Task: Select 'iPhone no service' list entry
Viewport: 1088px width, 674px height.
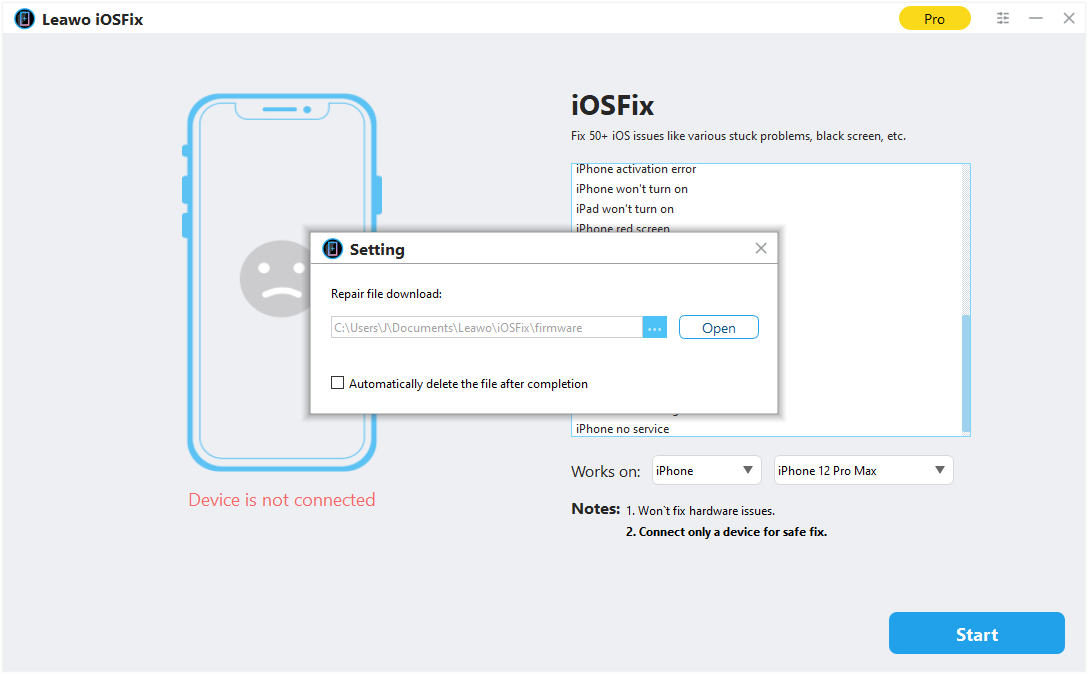Action: click(x=622, y=429)
